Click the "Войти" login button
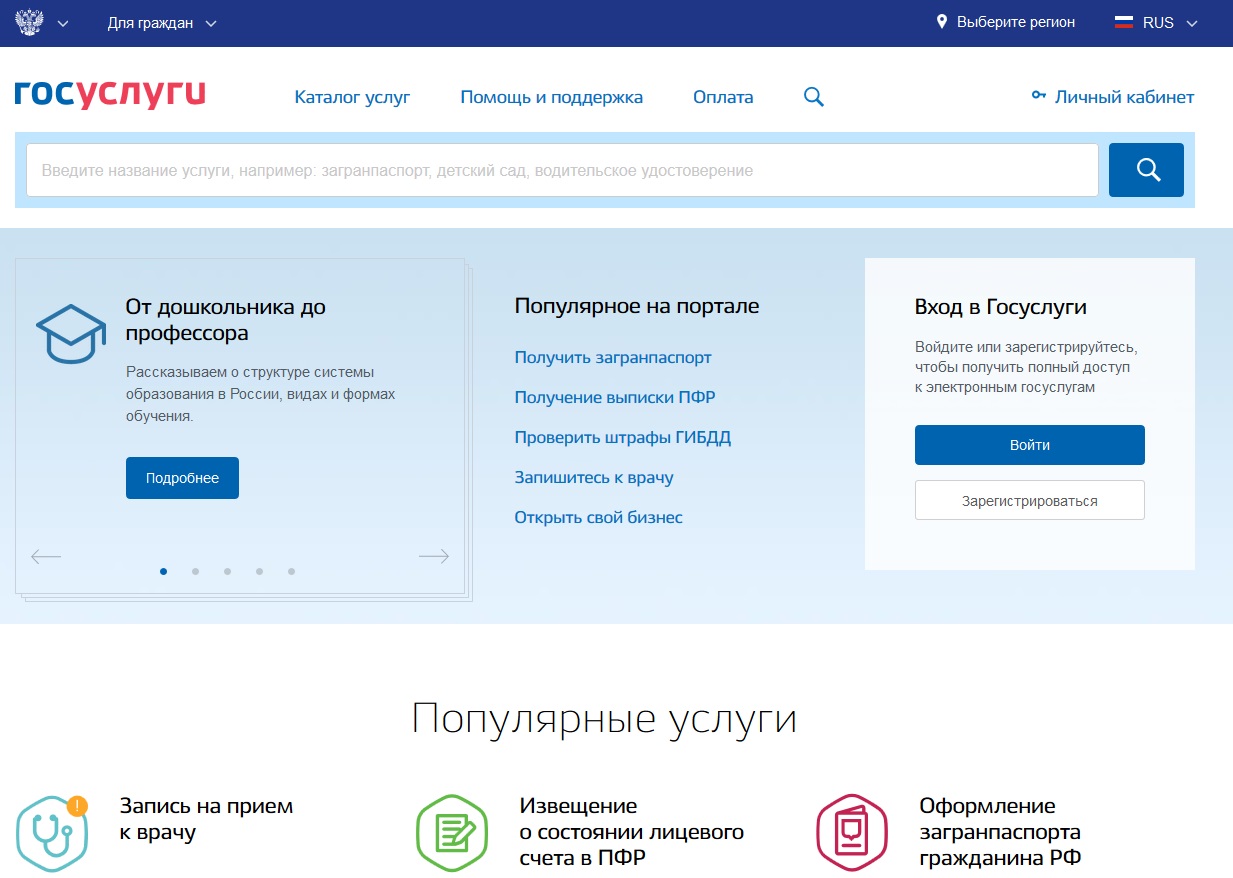1233x878 pixels. click(x=1029, y=445)
